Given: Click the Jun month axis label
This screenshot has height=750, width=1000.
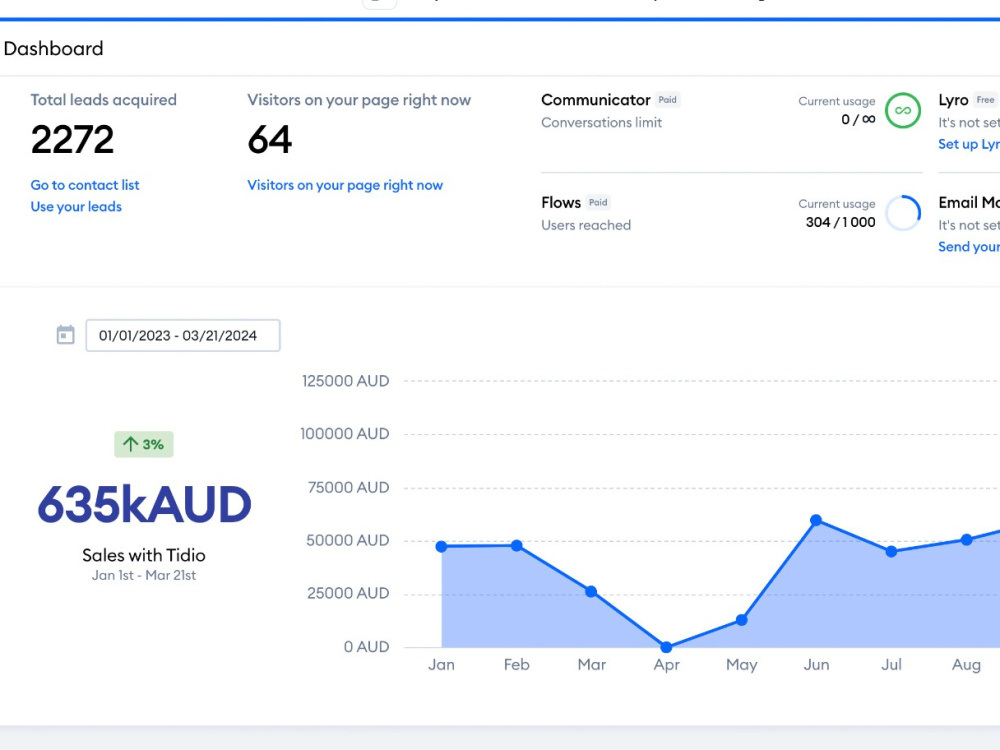Looking at the screenshot, I should tap(816, 665).
